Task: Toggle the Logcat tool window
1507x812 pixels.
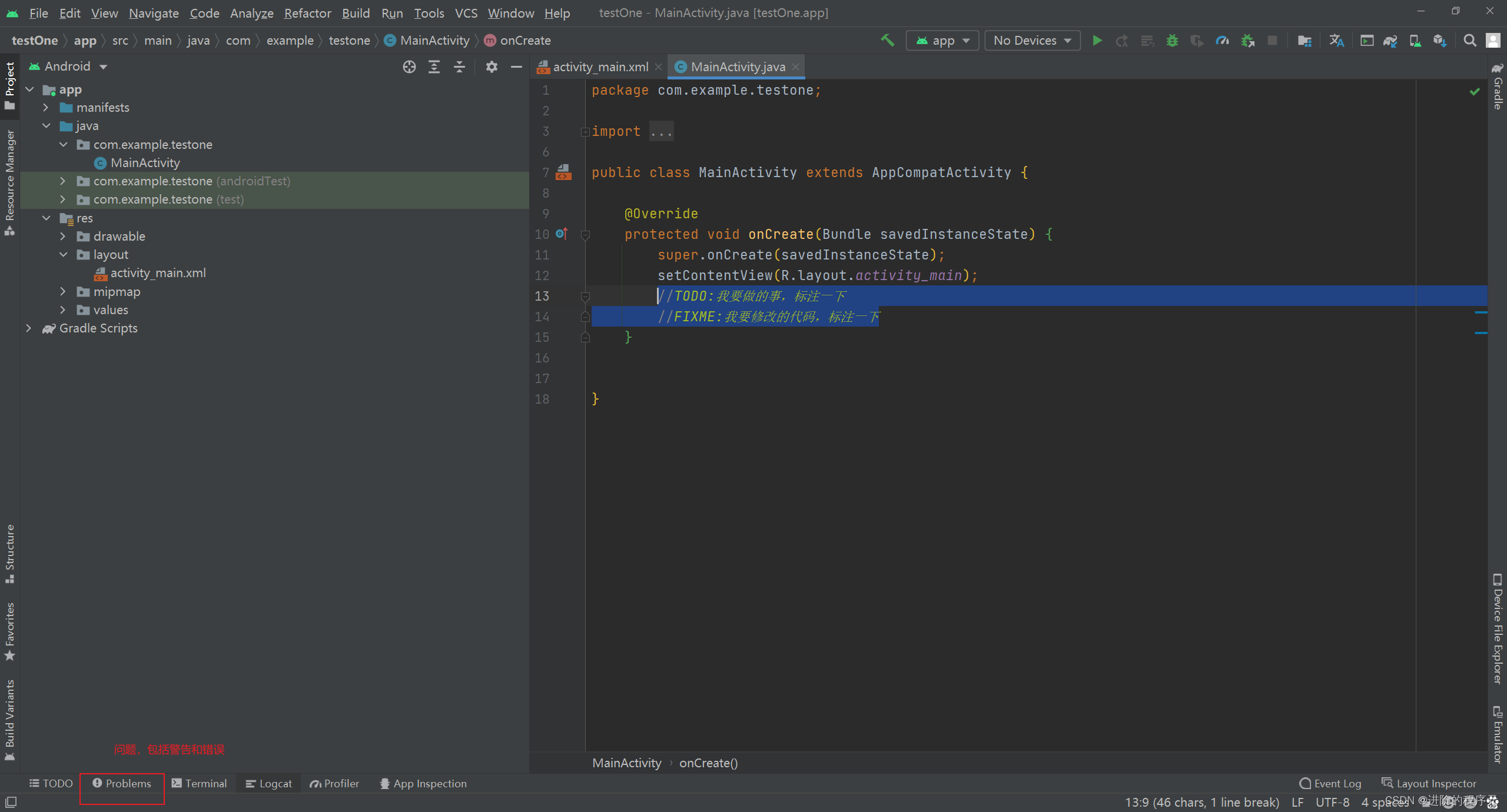Action: [268, 783]
